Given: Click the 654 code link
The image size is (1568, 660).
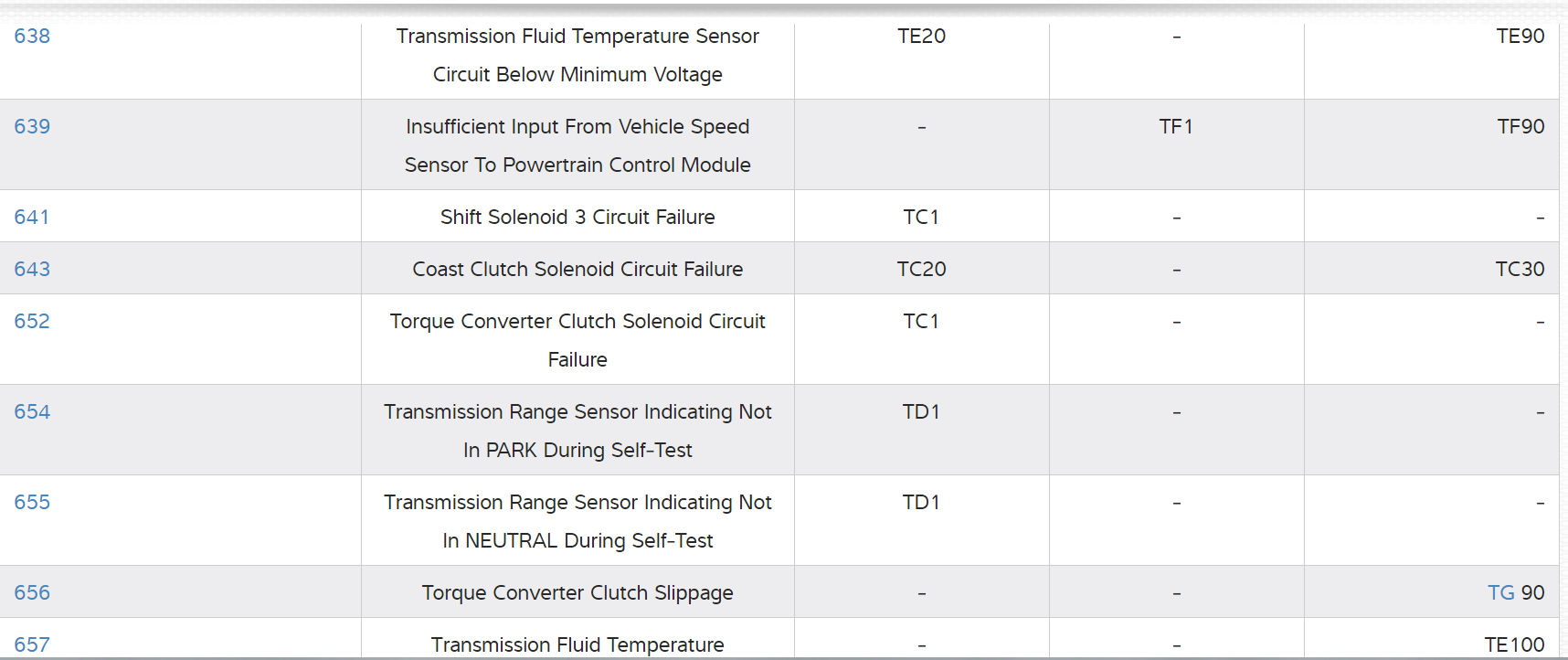Looking at the screenshot, I should pos(32,412).
